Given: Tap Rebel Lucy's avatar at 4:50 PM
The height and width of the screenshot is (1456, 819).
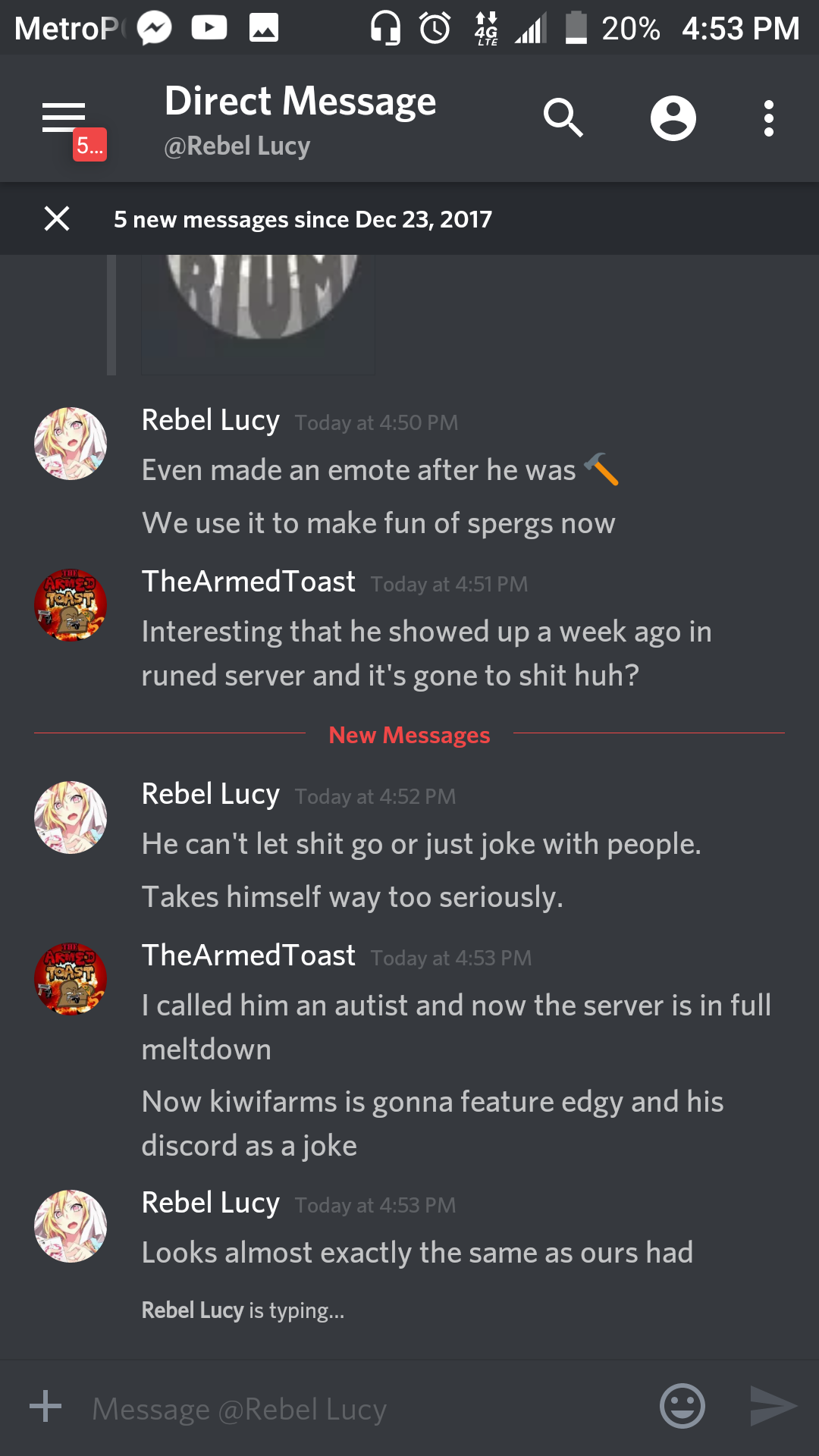Looking at the screenshot, I should pyautogui.click(x=71, y=444).
